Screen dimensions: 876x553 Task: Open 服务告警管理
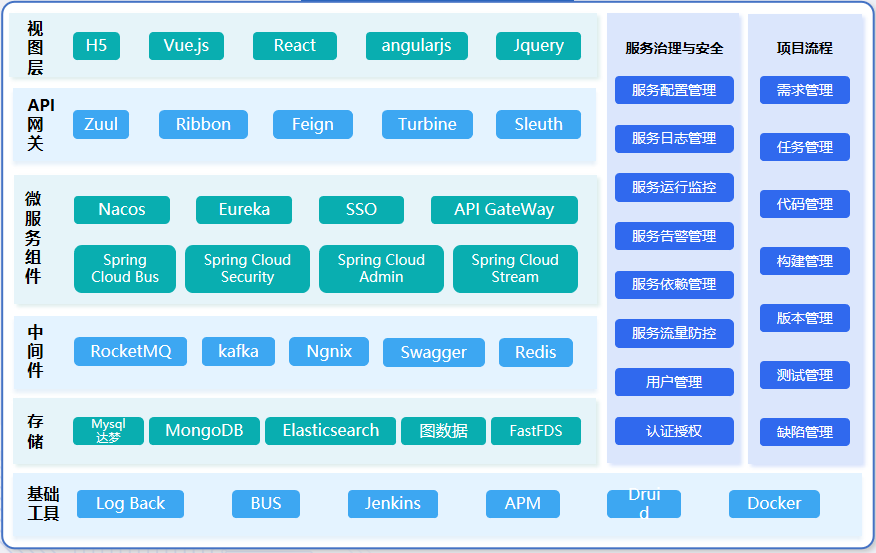pos(674,236)
